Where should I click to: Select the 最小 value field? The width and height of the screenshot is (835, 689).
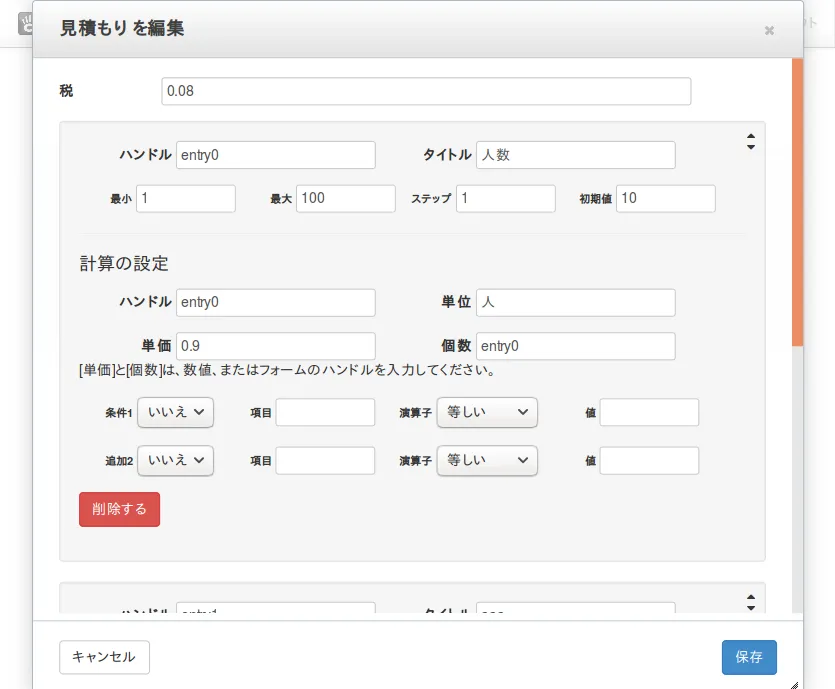point(186,198)
